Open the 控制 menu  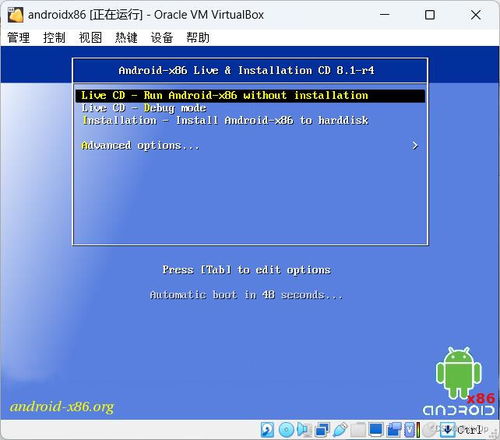click(54, 38)
